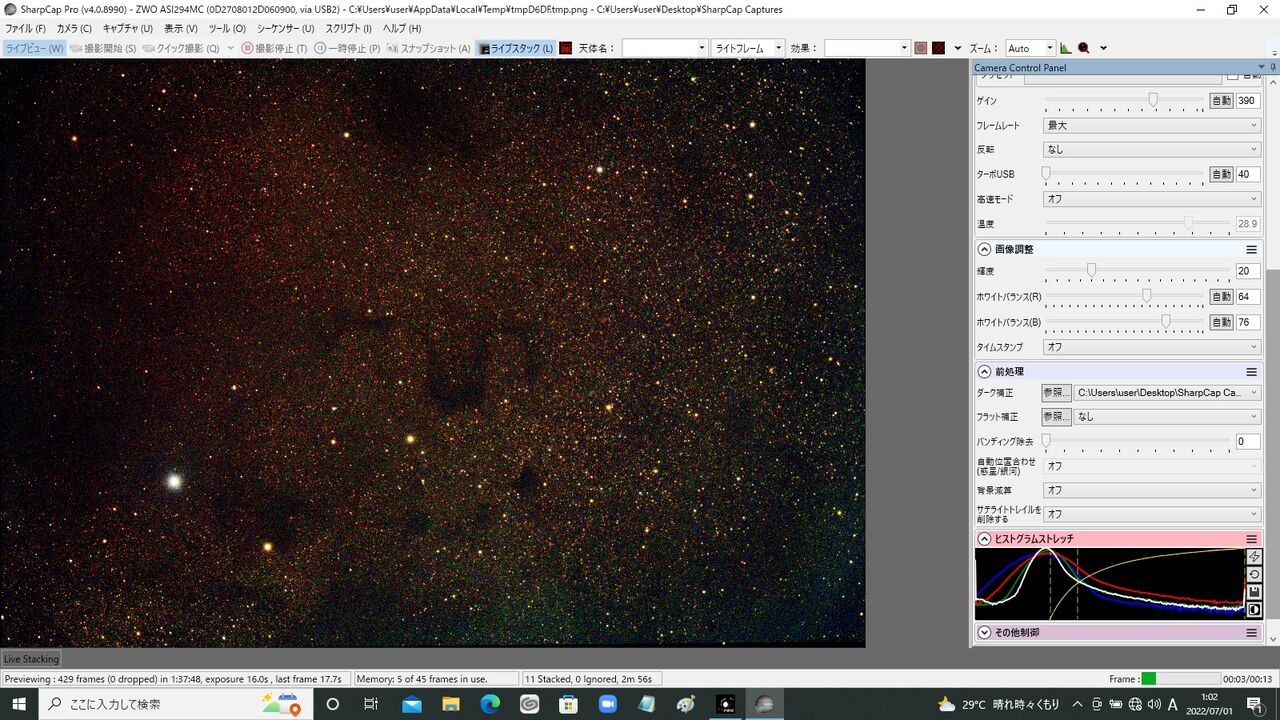Open the ヒストグラムストレッチ section hamburger menu
The height and width of the screenshot is (720, 1280).
pos(1251,539)
